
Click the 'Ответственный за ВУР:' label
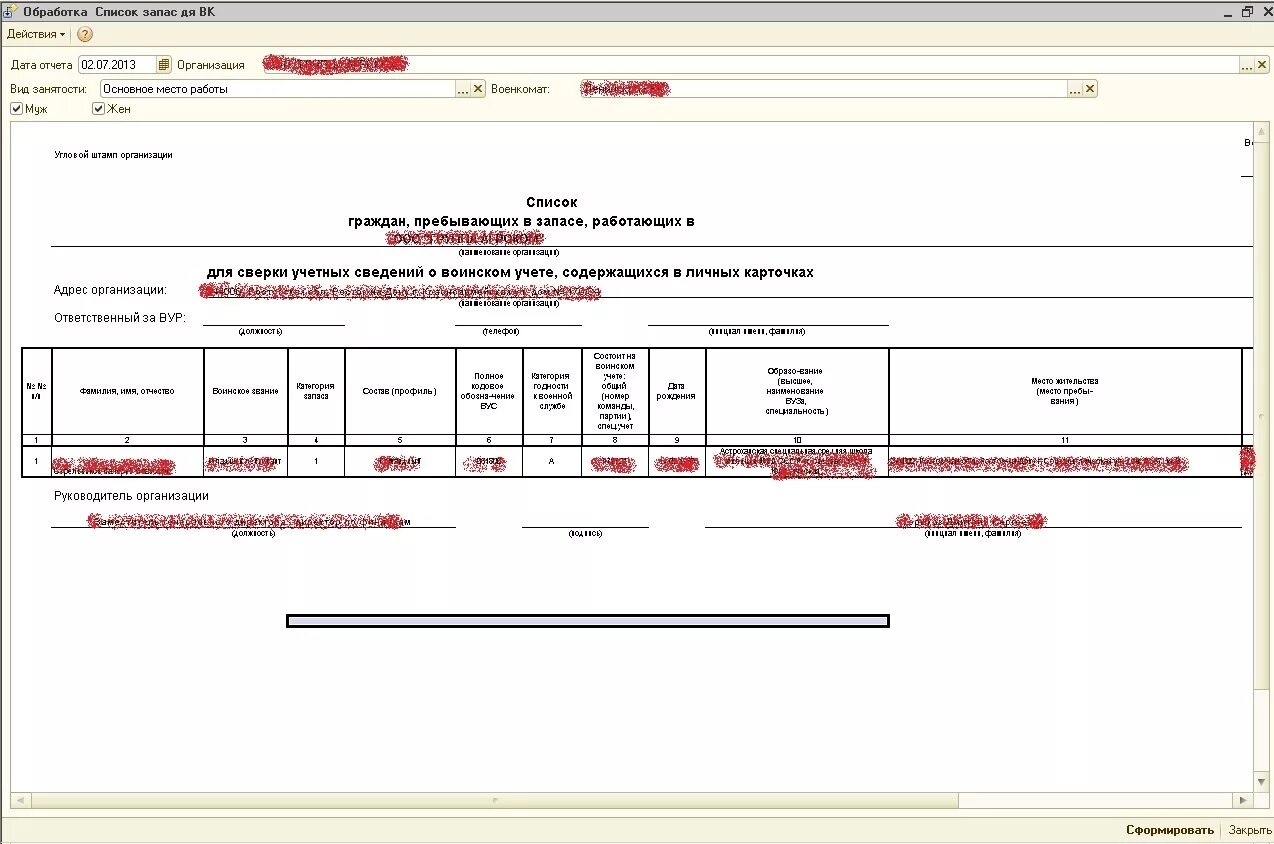120,318
